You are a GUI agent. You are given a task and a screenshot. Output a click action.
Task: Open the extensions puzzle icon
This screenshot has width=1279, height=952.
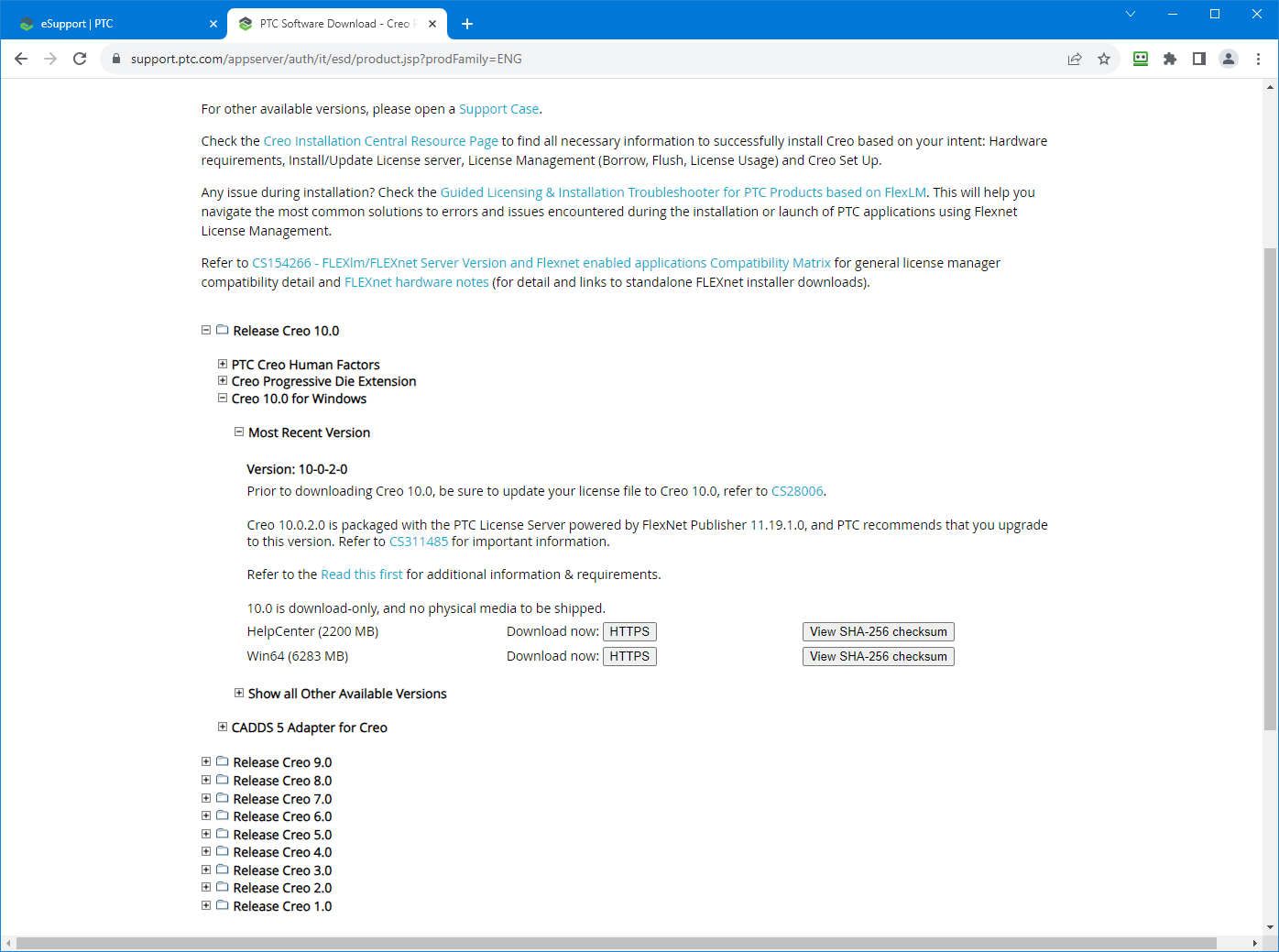point(1170,59)
